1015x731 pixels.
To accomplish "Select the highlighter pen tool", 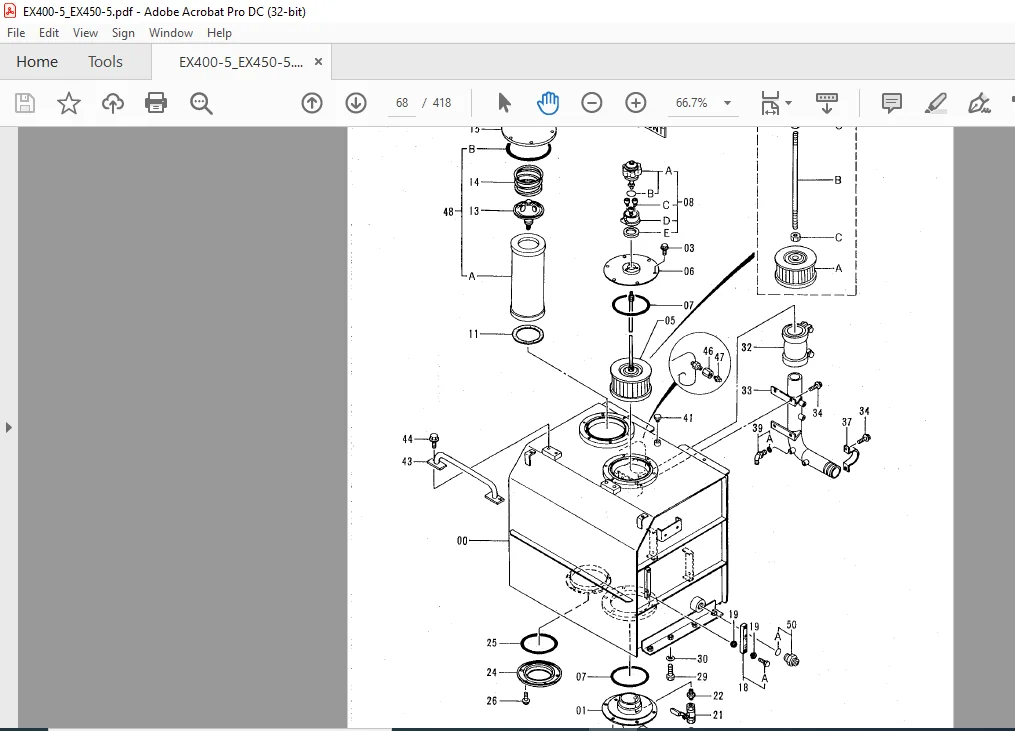I will [936, 103].
